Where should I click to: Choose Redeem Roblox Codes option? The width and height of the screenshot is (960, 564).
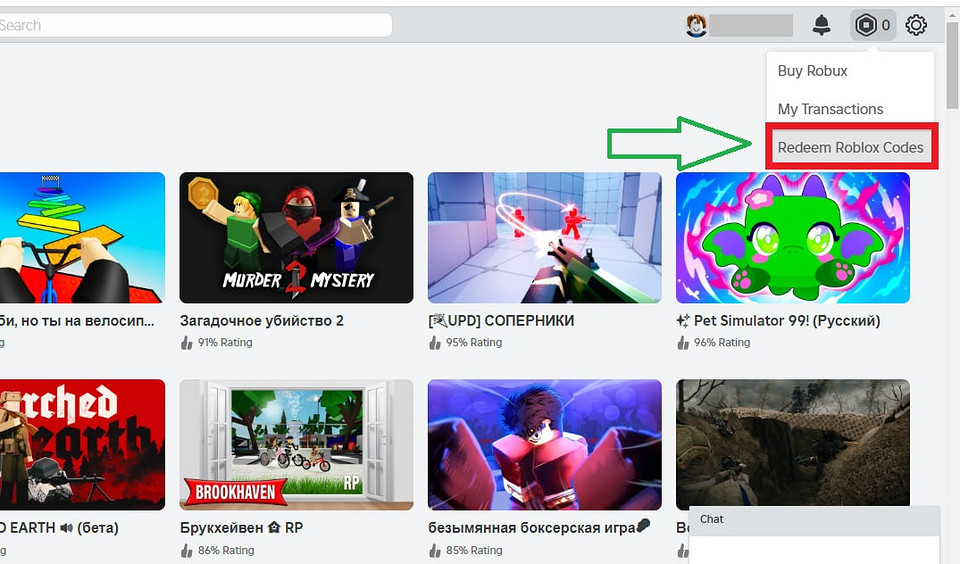click(x=850, y=147)
